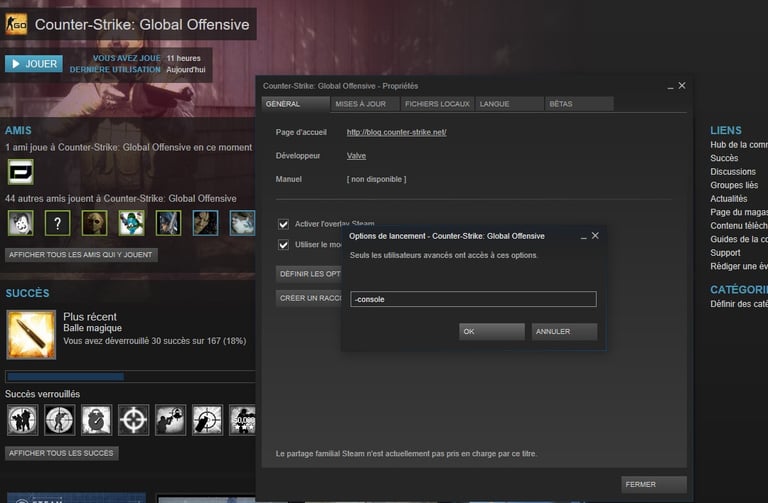Image resolution: width=768 pixels, height=503 pixels.
Task: Open the Actualités link
Action: point(729,198)
